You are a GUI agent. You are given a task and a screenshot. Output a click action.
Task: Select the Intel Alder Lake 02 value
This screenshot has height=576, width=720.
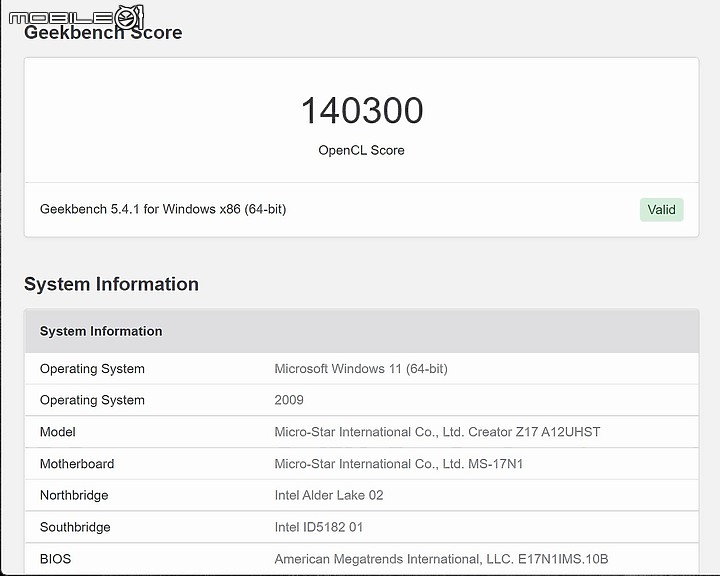coord(329,496)
